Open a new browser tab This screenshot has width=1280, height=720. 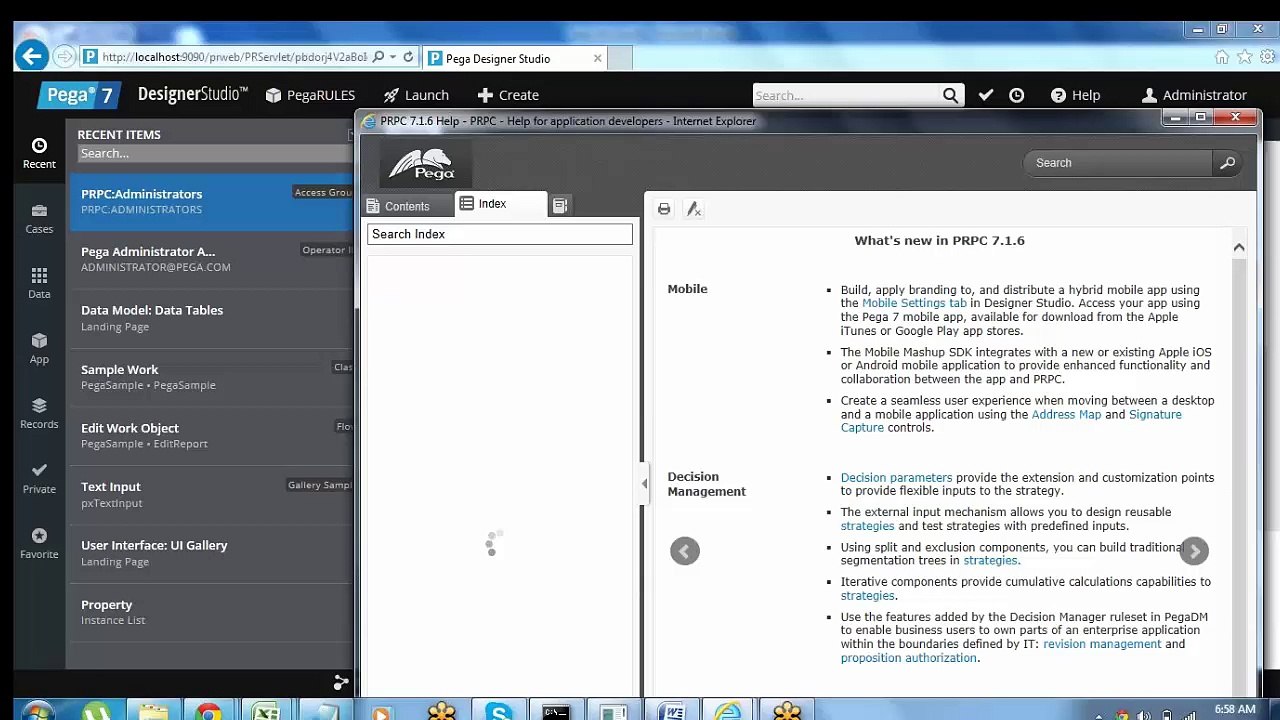620,58
